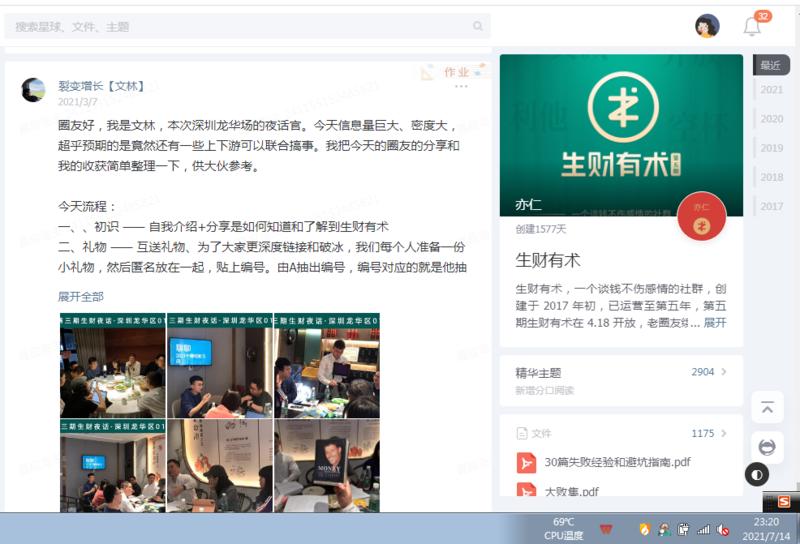Expand group description via 展开
This screenshot has height=544, width=800.
715,323
